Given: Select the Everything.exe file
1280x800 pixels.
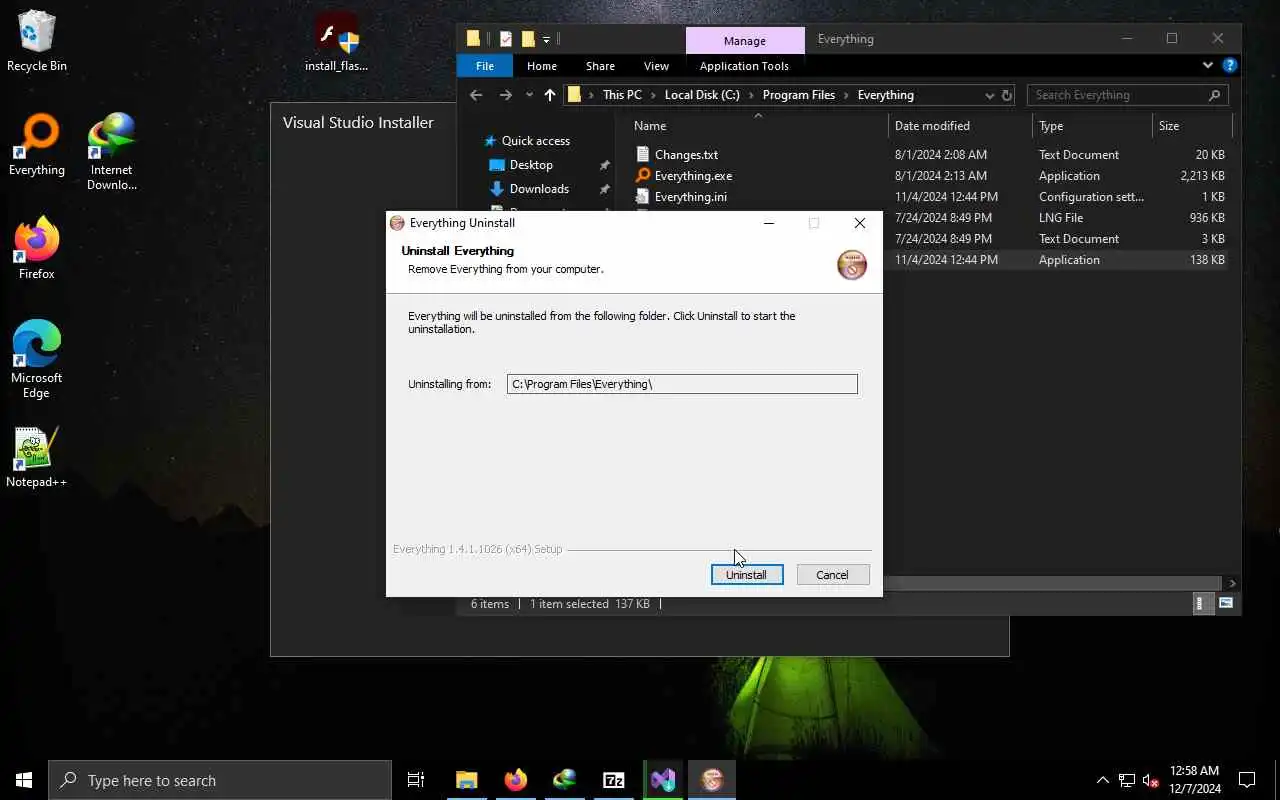Looking at the screenshot, I should (693, 176).
